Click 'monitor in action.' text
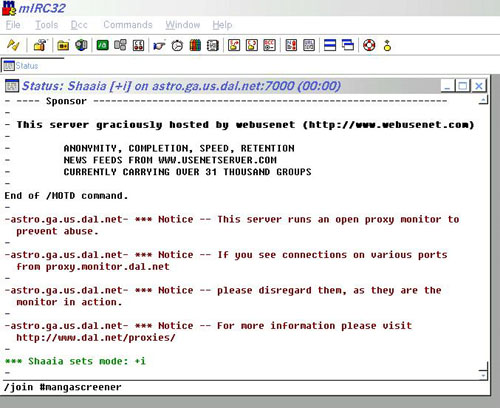Screen dimensions: 500x408 click(x=69, y=302)
